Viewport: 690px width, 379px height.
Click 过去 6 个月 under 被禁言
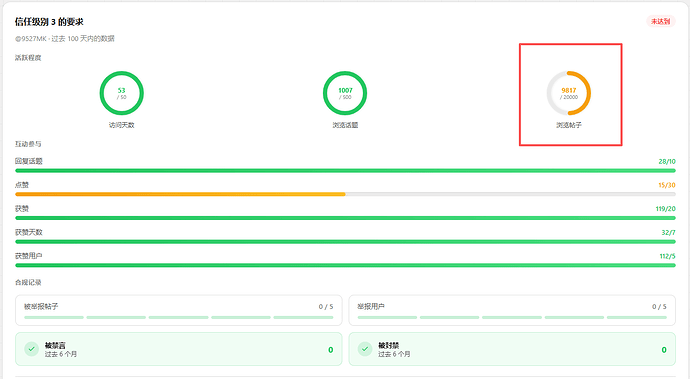(x=61, y=354)
